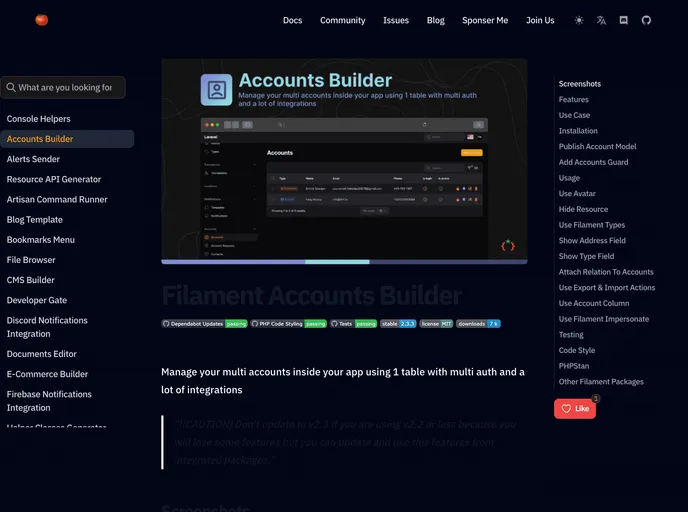Click the search magnifier icon
The image size is (688, 512).
(11, 87)
